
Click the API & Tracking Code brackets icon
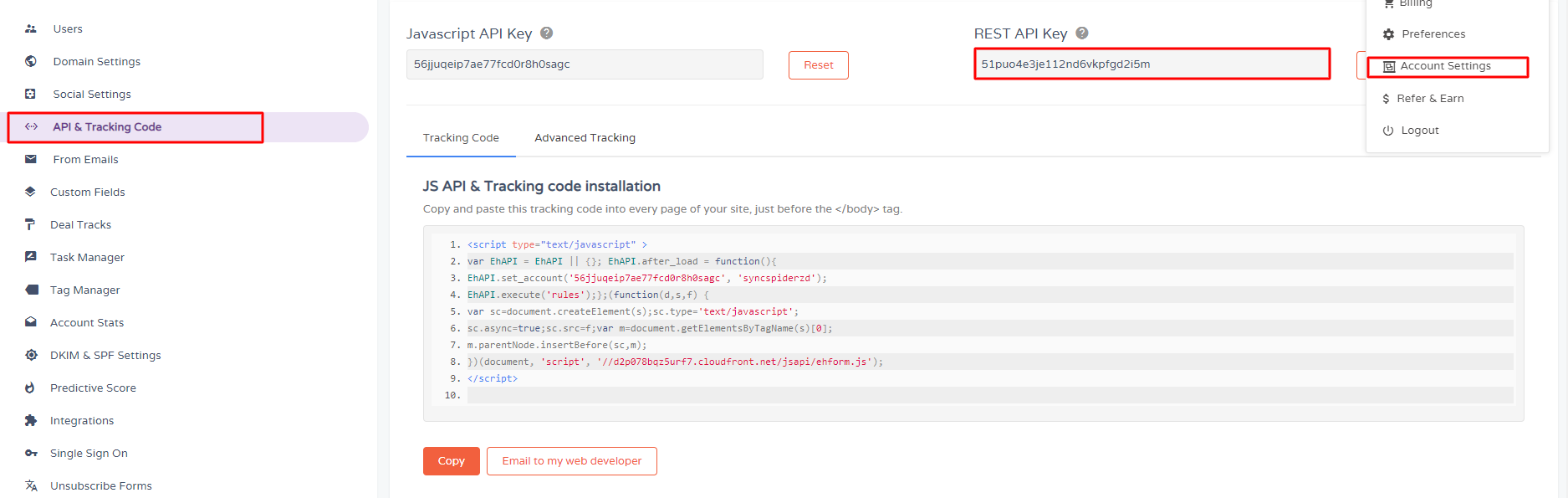point(31,126)
